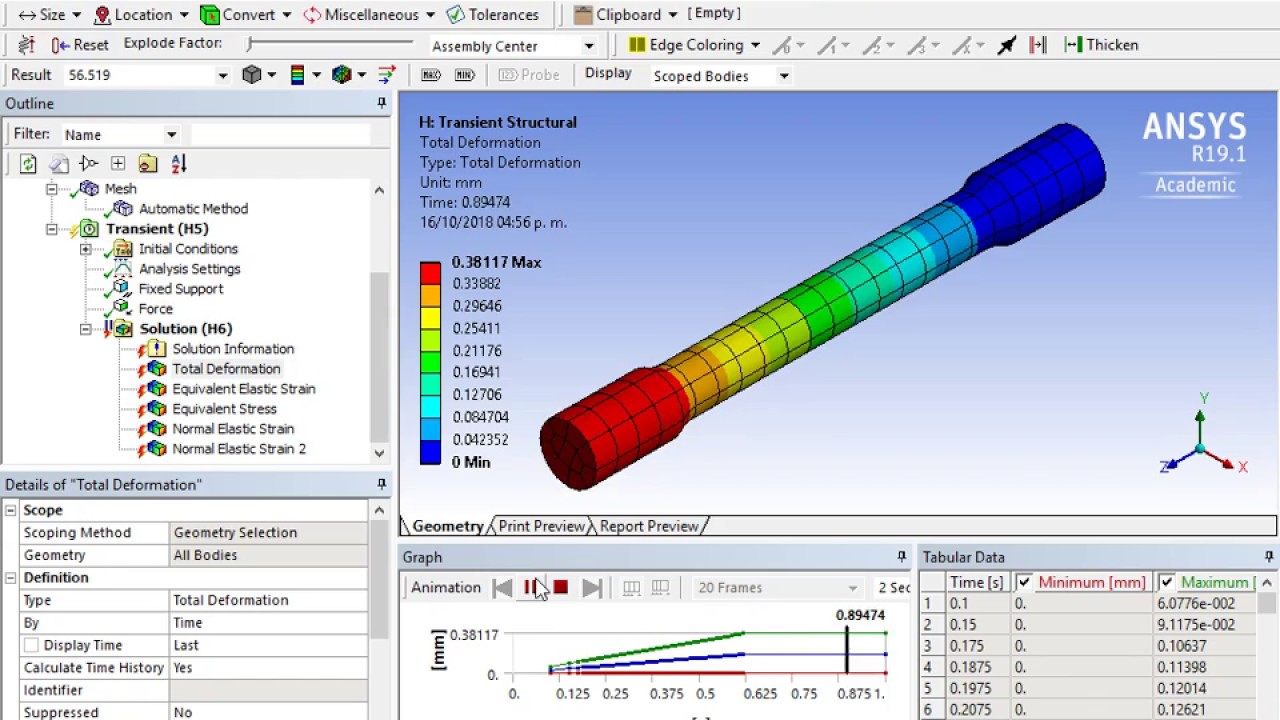Click the first distributed frames icon in Animation bar
Viewport: 1280px width, 720px height.
point(631,588)
